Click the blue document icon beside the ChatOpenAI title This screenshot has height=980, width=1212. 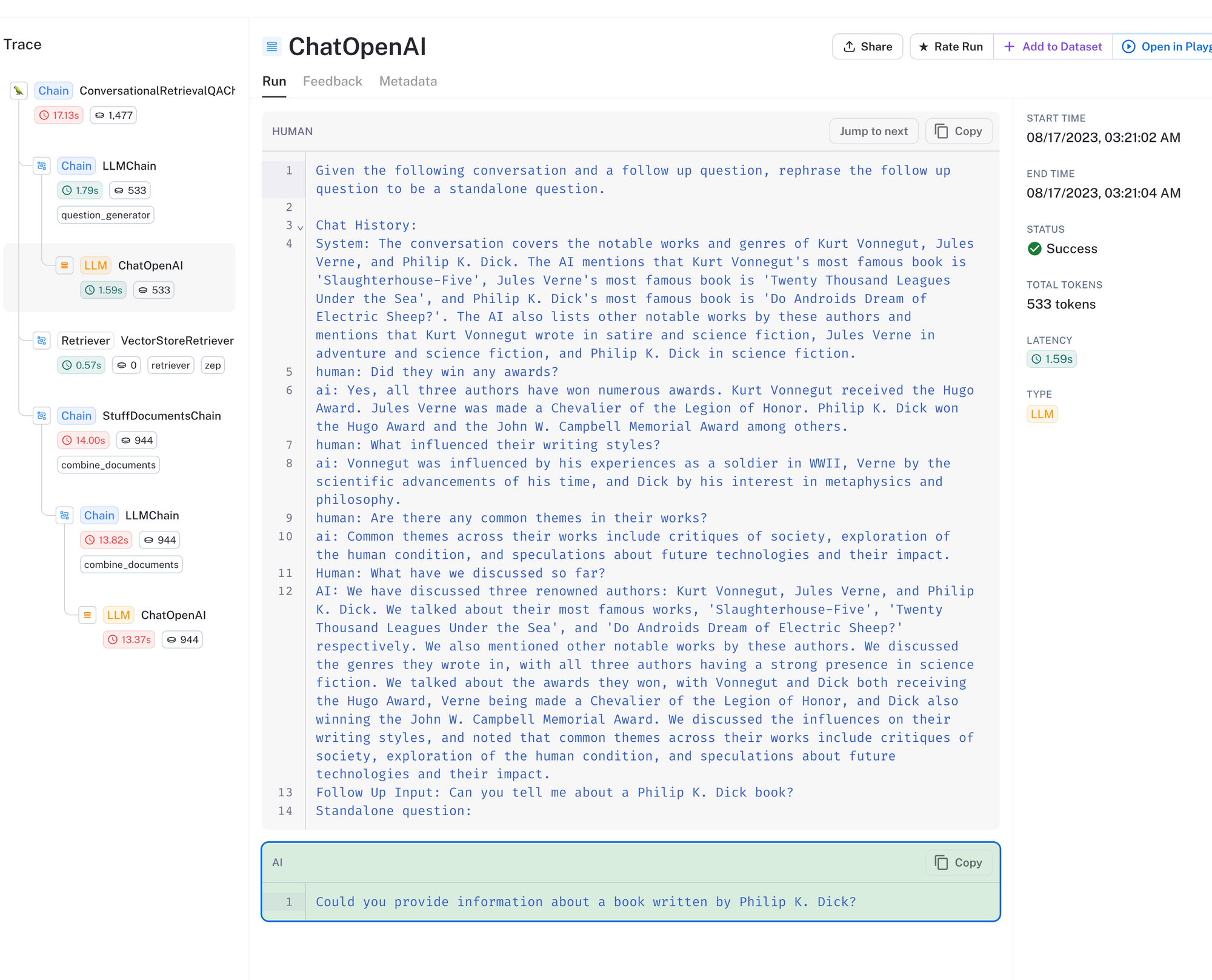tap(272, 47)
